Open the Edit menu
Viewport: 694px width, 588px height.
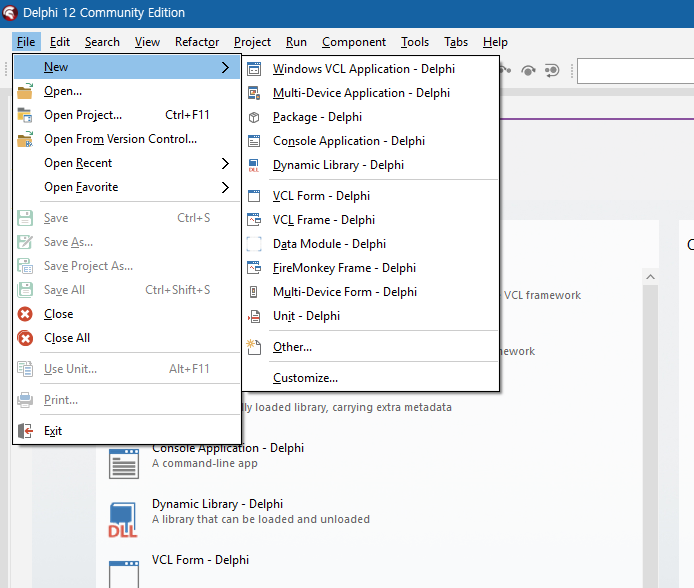60,42
